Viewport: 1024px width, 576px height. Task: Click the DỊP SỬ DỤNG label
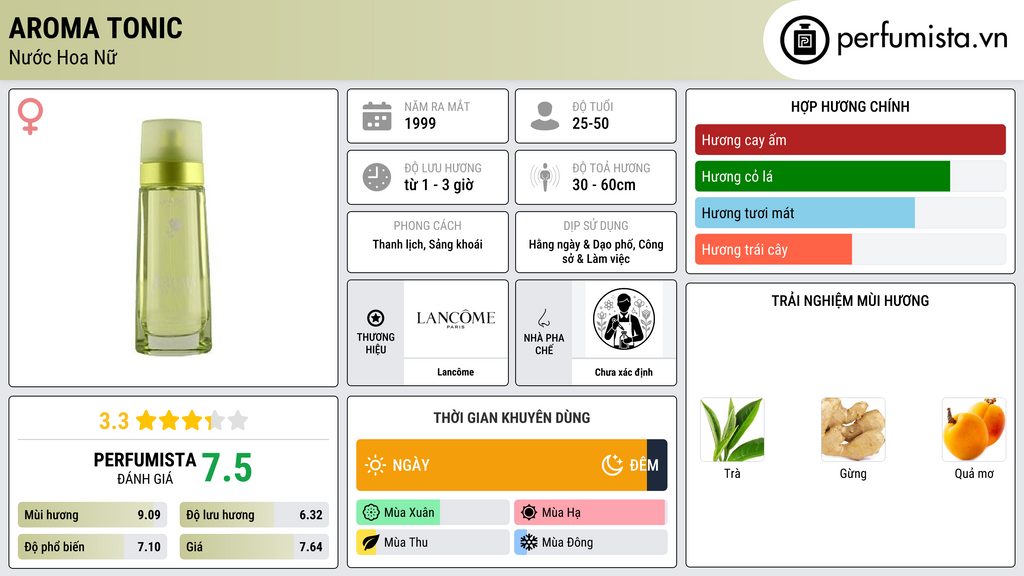coord(596,225)
